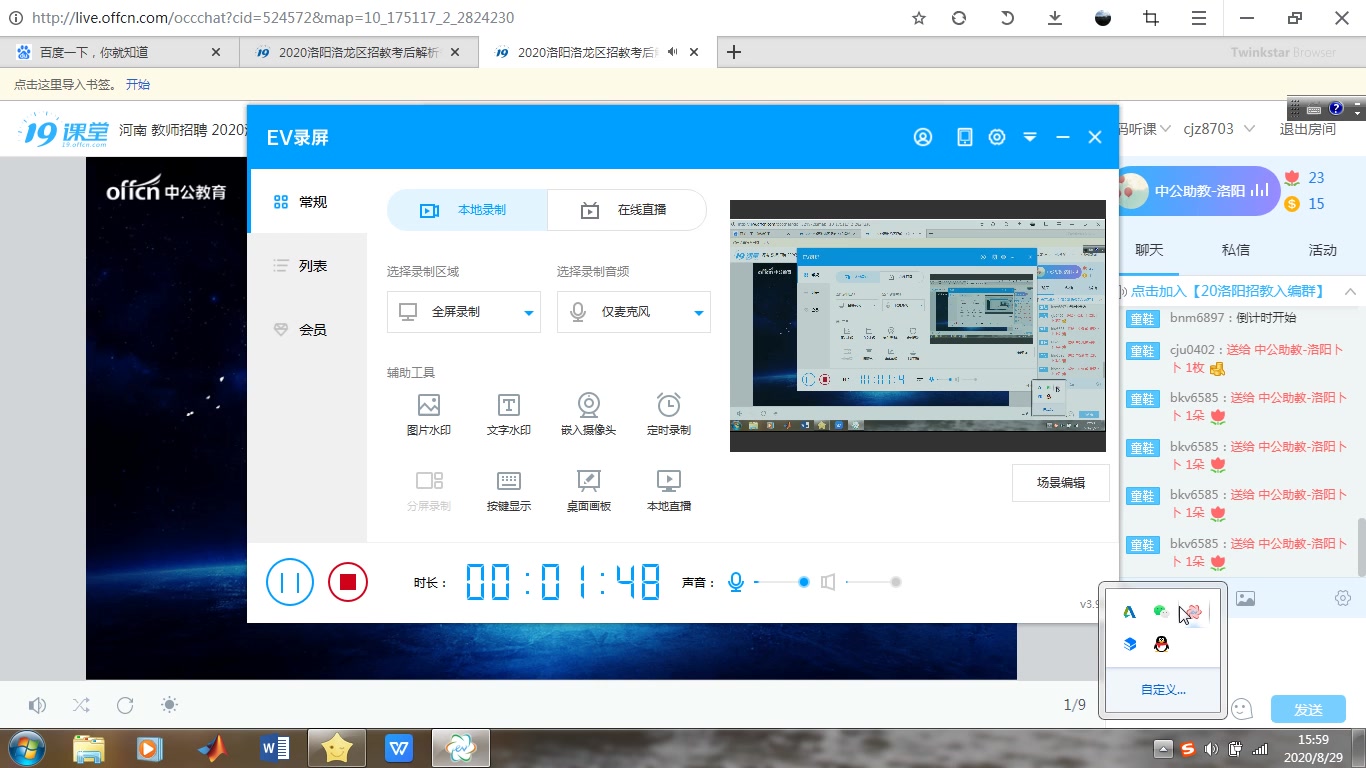
Task: Switch to the 在线直播 tab
Action: tap(627, 210)
